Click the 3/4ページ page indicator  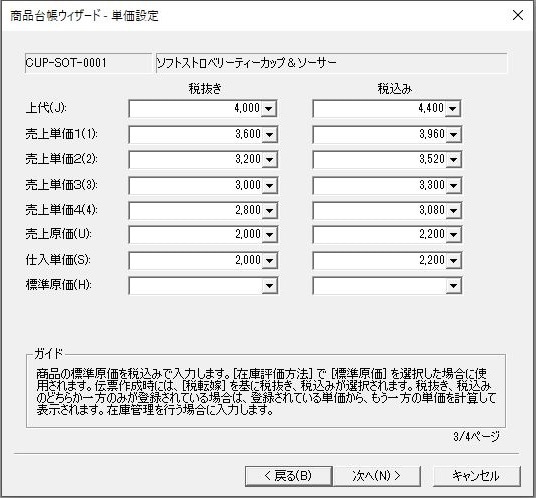(x=476, y=436)
